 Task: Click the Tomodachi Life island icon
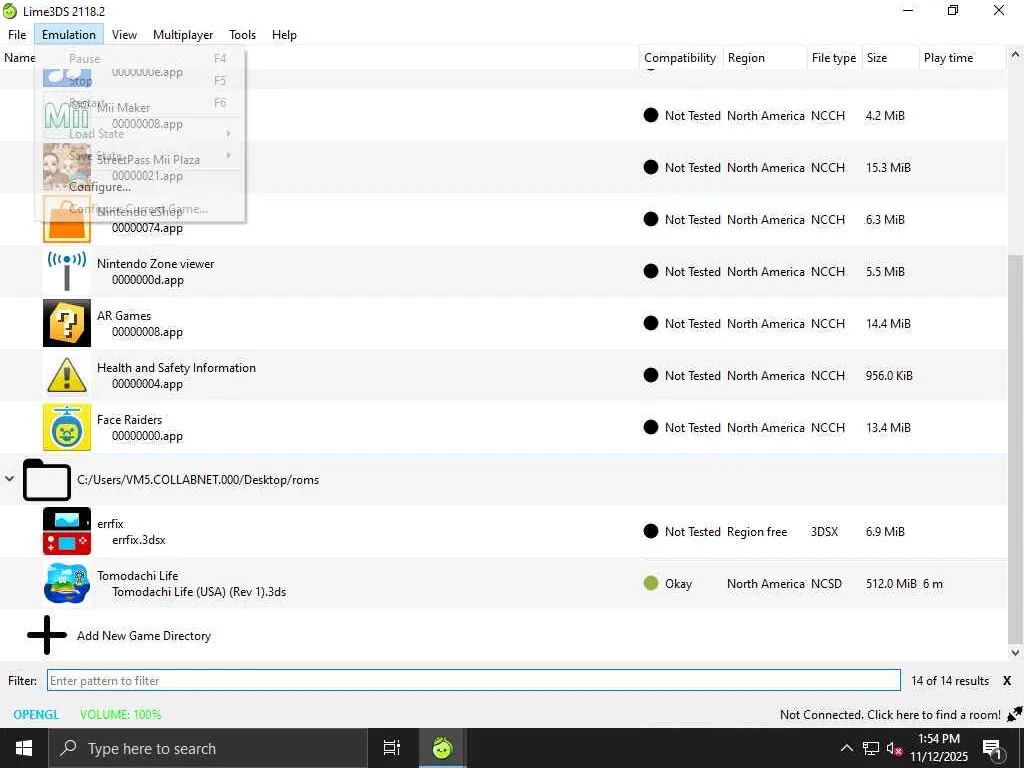[67, 583]
